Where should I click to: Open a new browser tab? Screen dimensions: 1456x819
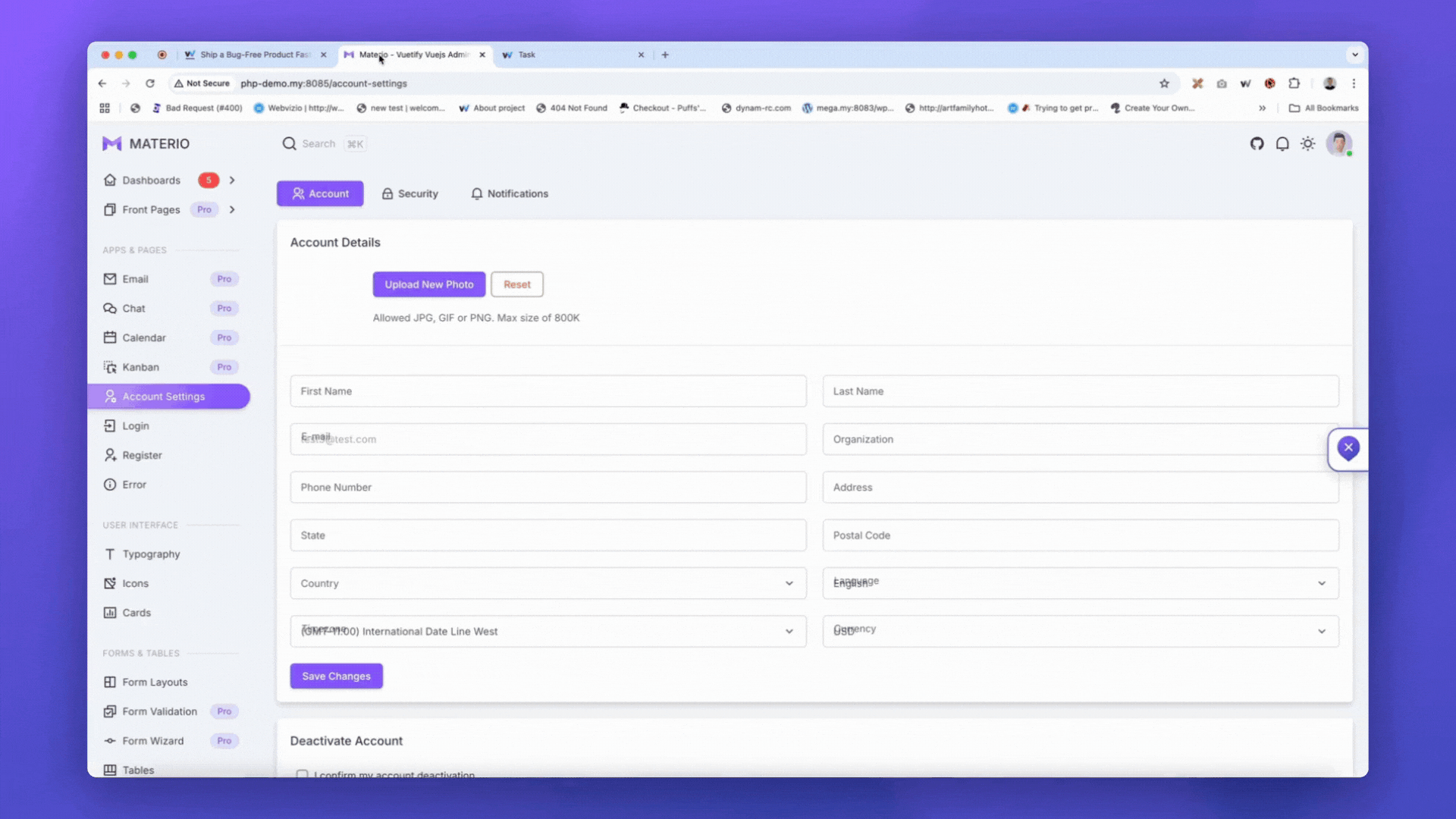coord(665,55)
